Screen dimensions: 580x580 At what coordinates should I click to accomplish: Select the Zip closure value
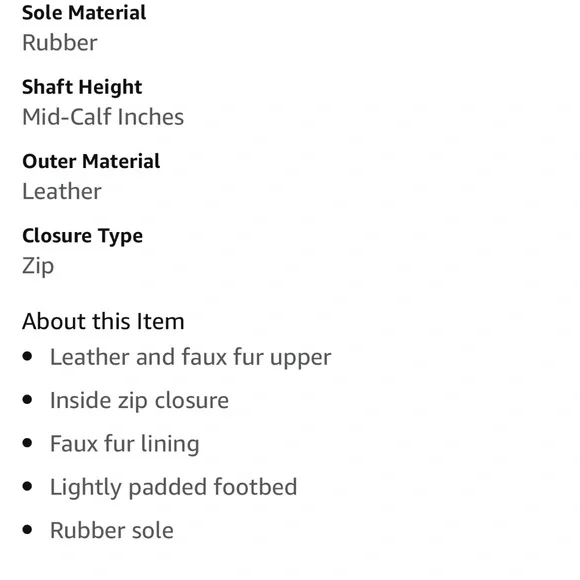38,266
